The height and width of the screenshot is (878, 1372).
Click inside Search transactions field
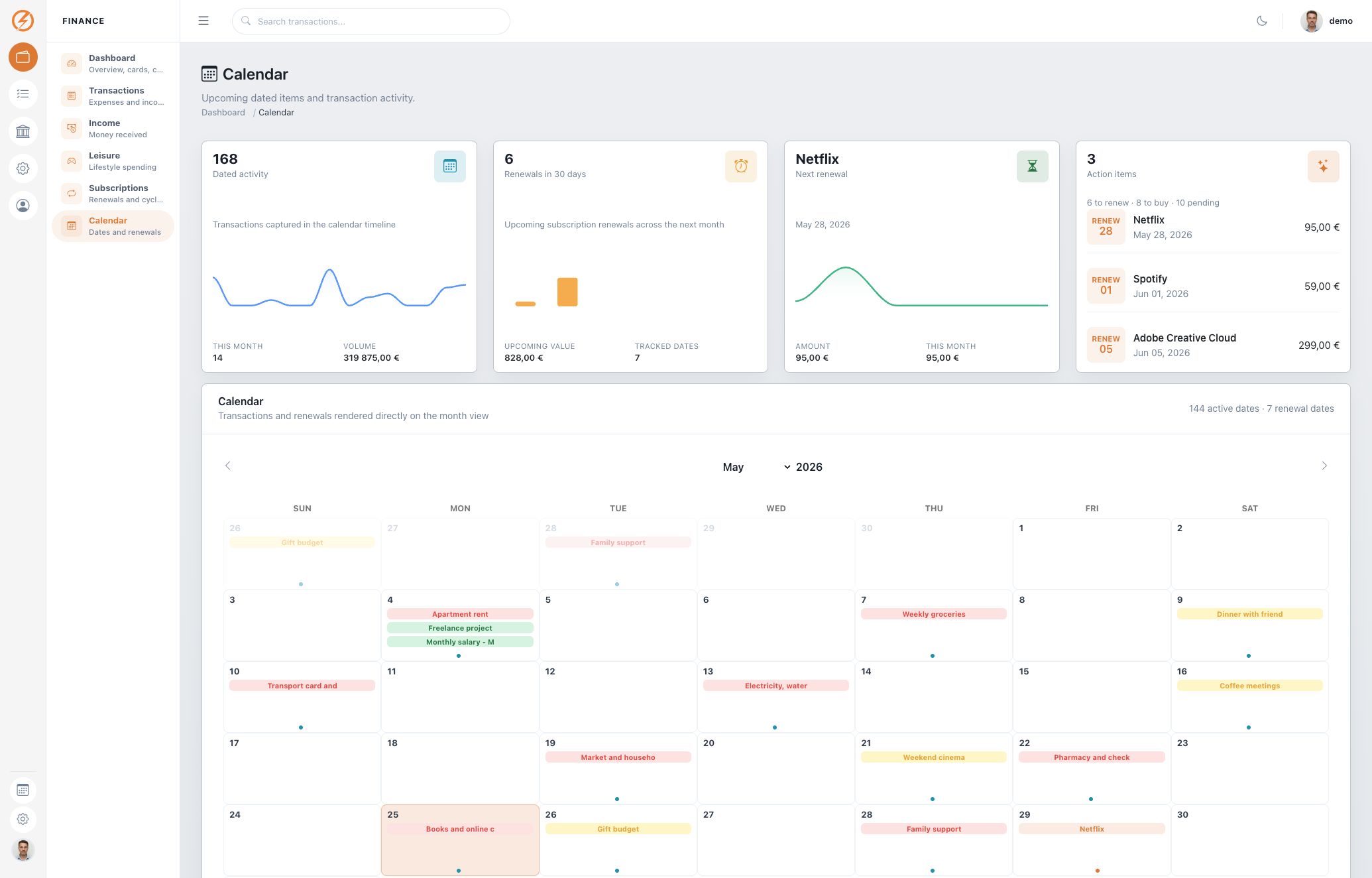[371, 21]
